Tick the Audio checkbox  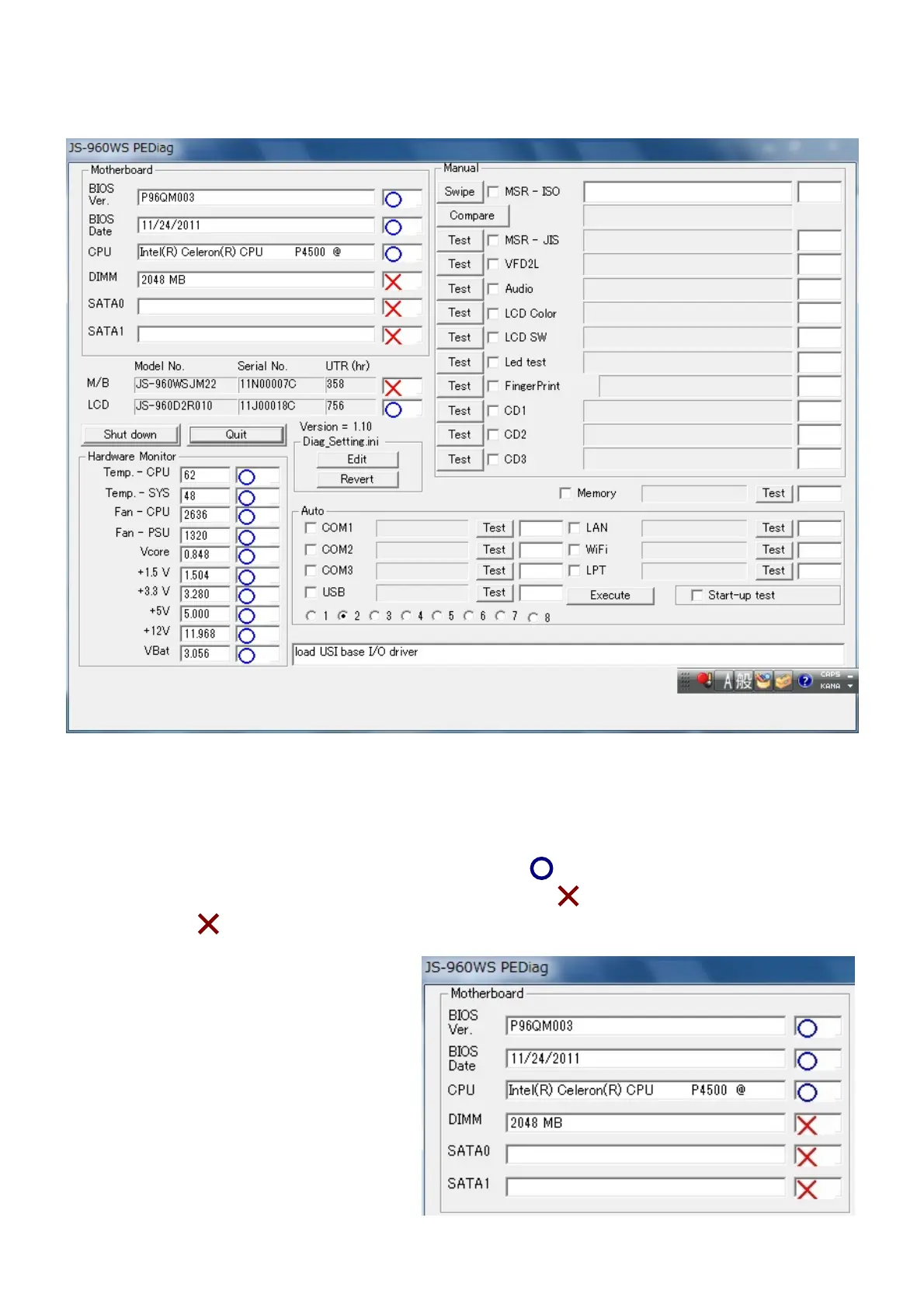[x=493, y=289]
